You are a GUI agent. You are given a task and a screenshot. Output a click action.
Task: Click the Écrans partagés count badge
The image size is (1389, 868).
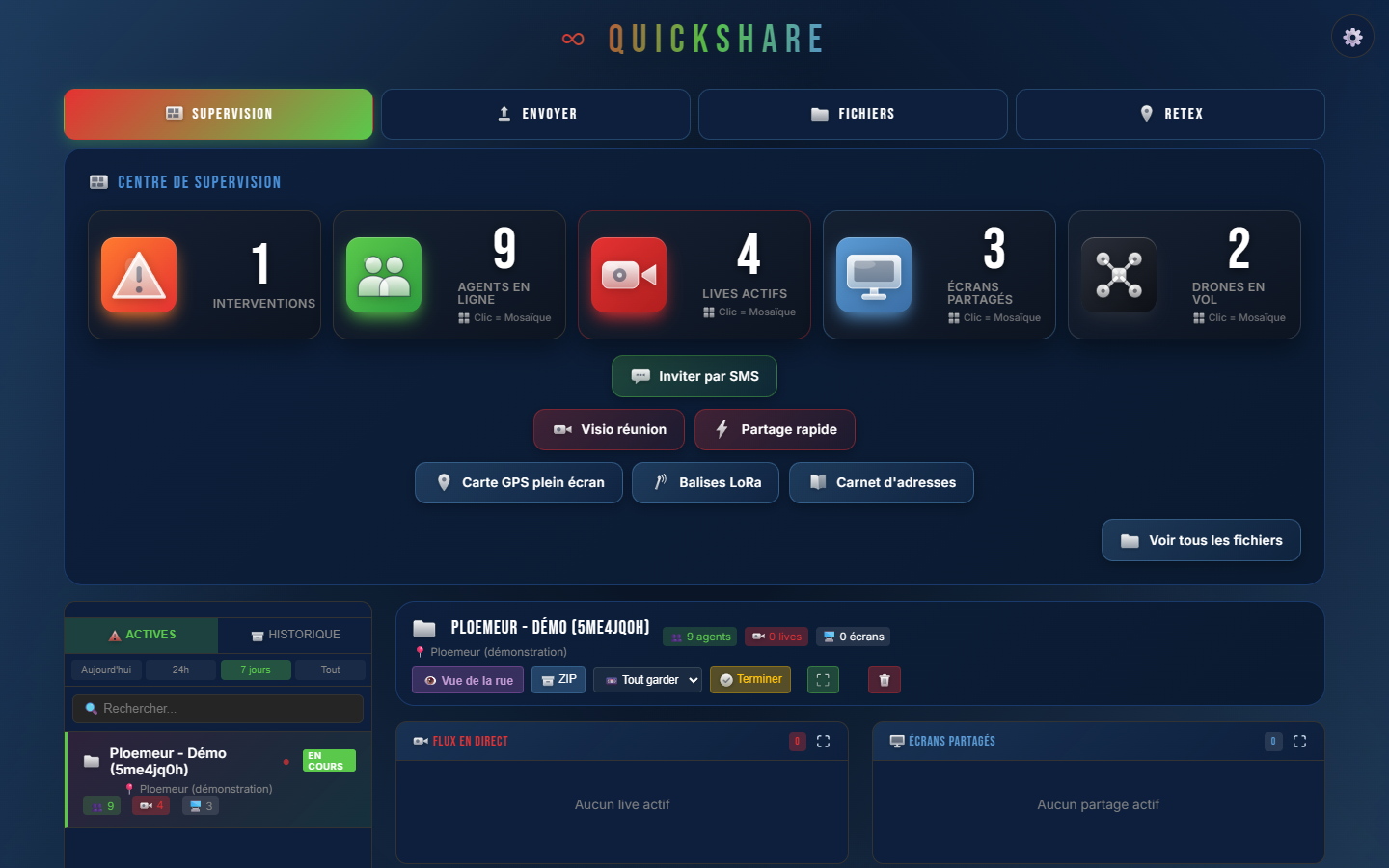point(1273,741)
